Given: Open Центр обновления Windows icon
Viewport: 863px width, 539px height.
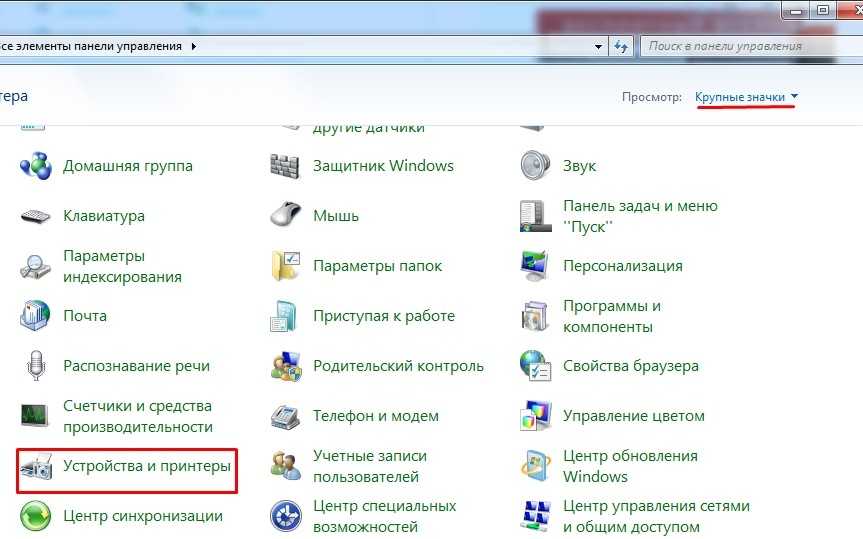Looking at the screenshot, I should (x=536, y=466).
